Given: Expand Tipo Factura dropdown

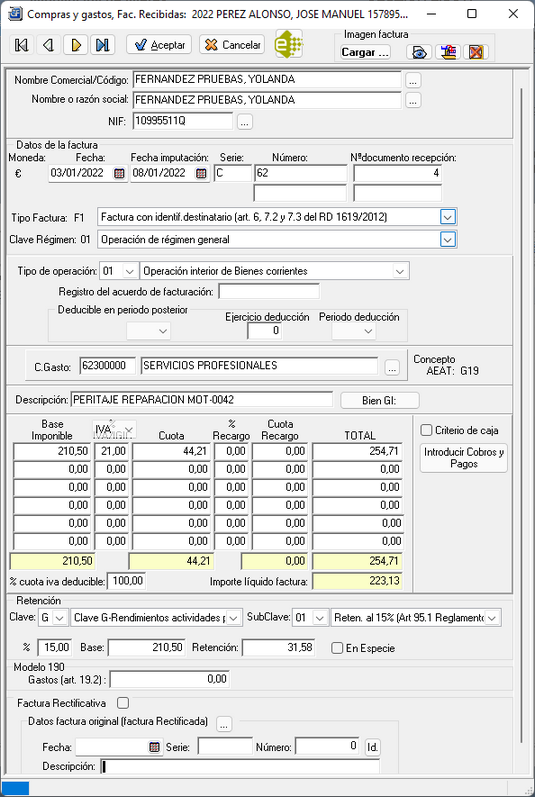Looking at the screenshot, I should [x=448, y=217].
